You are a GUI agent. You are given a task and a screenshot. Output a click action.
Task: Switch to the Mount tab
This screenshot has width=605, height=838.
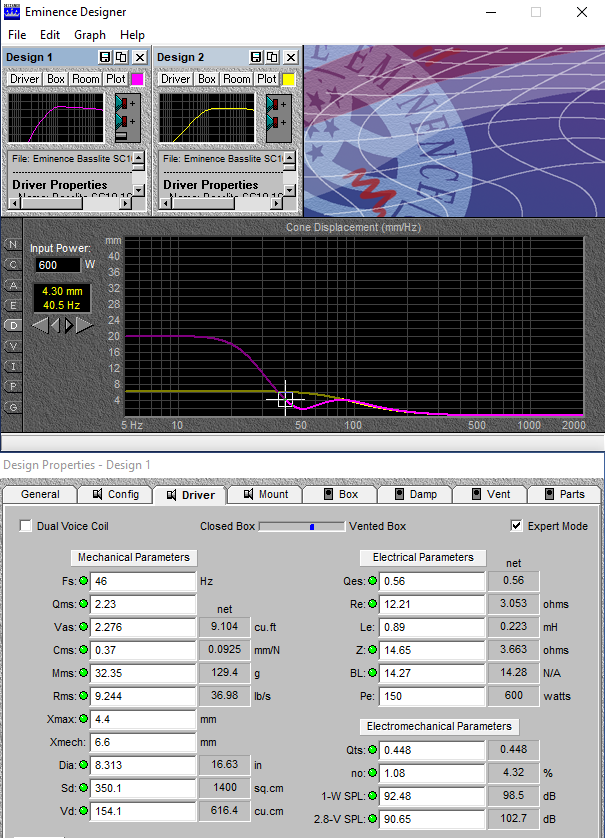(266, 494)
